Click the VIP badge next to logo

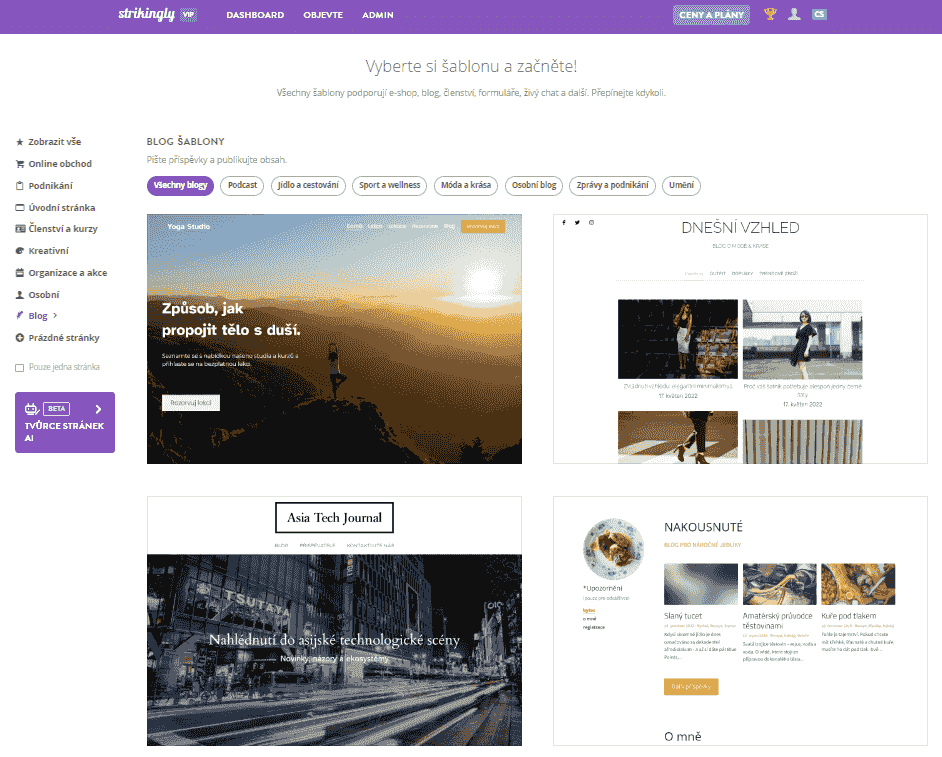(189, 15)
